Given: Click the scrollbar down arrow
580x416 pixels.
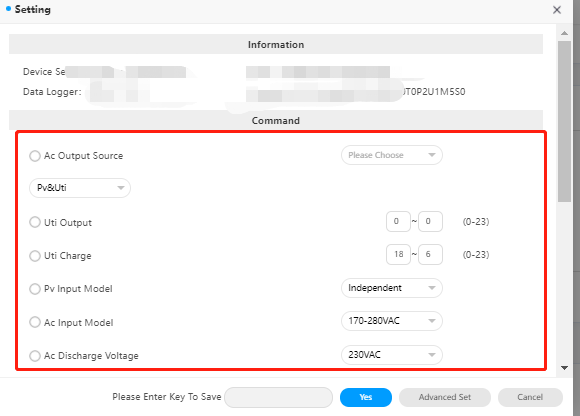Looking at the screenshot, I should click(564, 368).
